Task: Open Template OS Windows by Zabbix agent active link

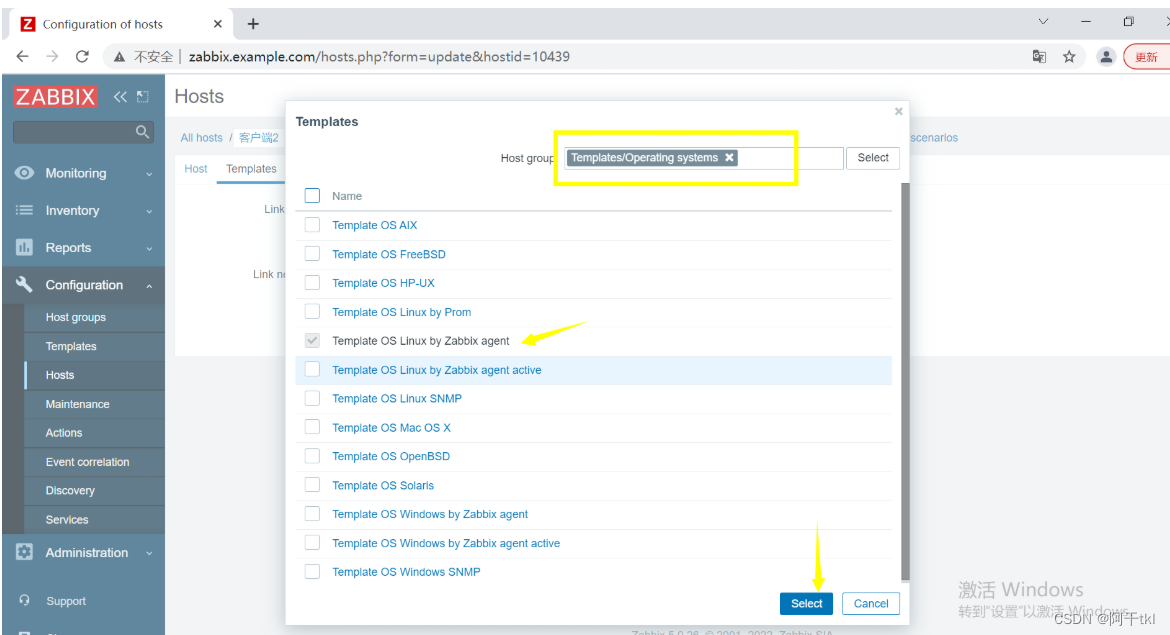Action: pos(446,543)
